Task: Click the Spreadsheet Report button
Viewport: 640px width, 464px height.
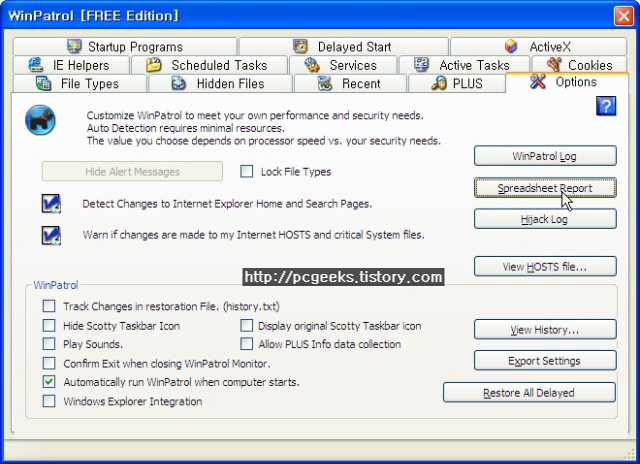Action: (545, 188)
